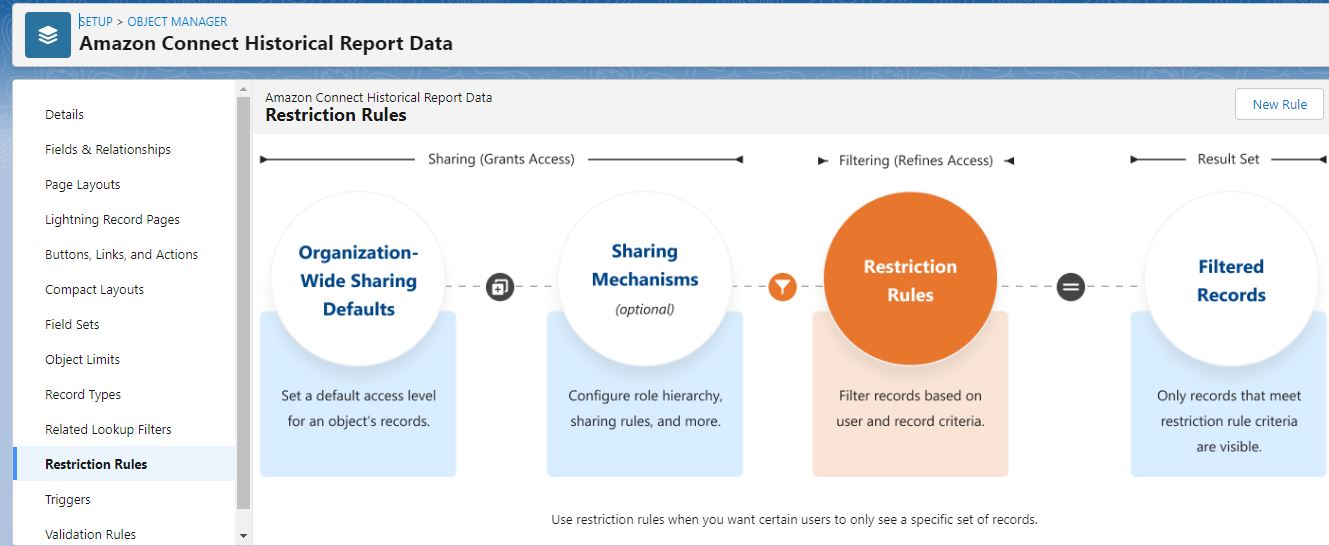Open the SETUP breadcrumb link
This screenshot has width=1329, height=546.
96,21
